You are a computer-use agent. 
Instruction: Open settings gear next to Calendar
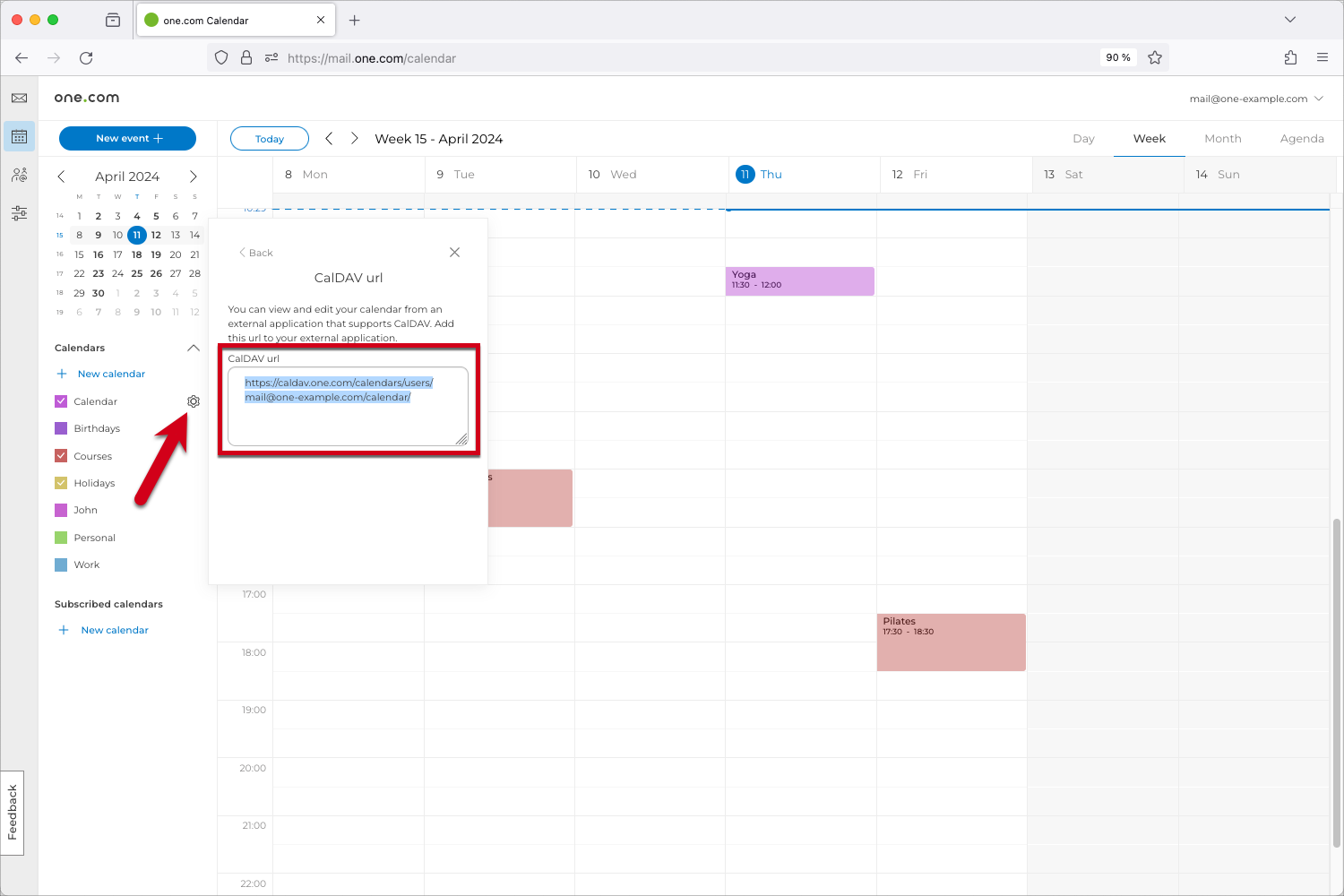(194, 401)
